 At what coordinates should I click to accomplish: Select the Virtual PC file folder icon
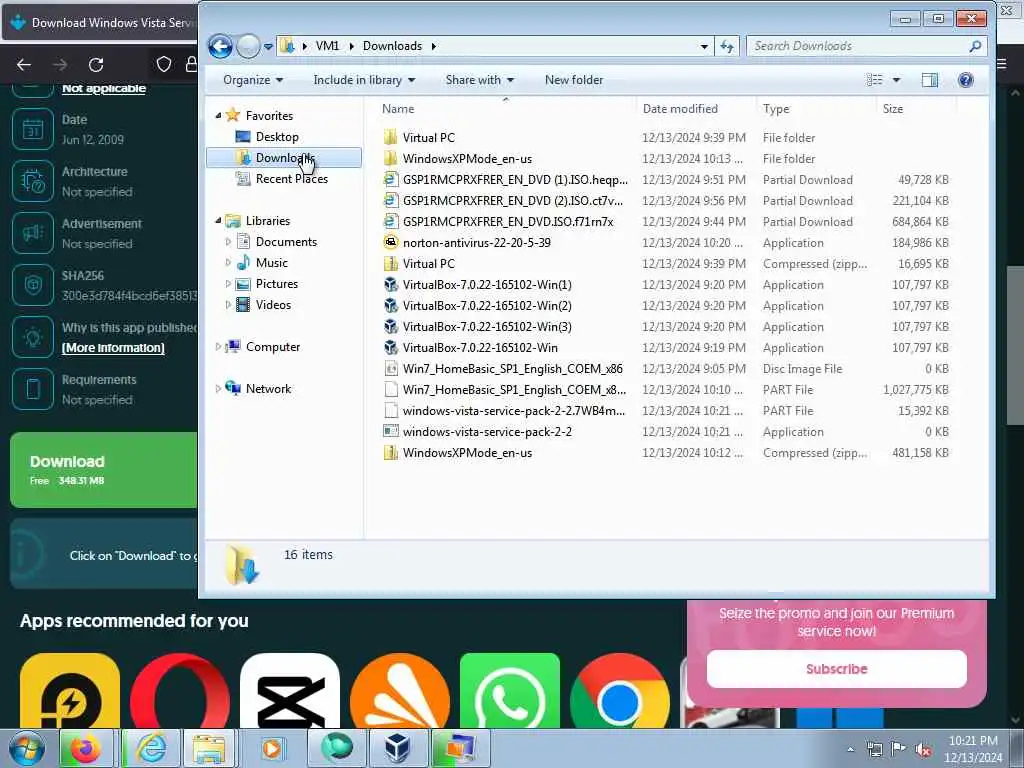(x=391, y=137)
